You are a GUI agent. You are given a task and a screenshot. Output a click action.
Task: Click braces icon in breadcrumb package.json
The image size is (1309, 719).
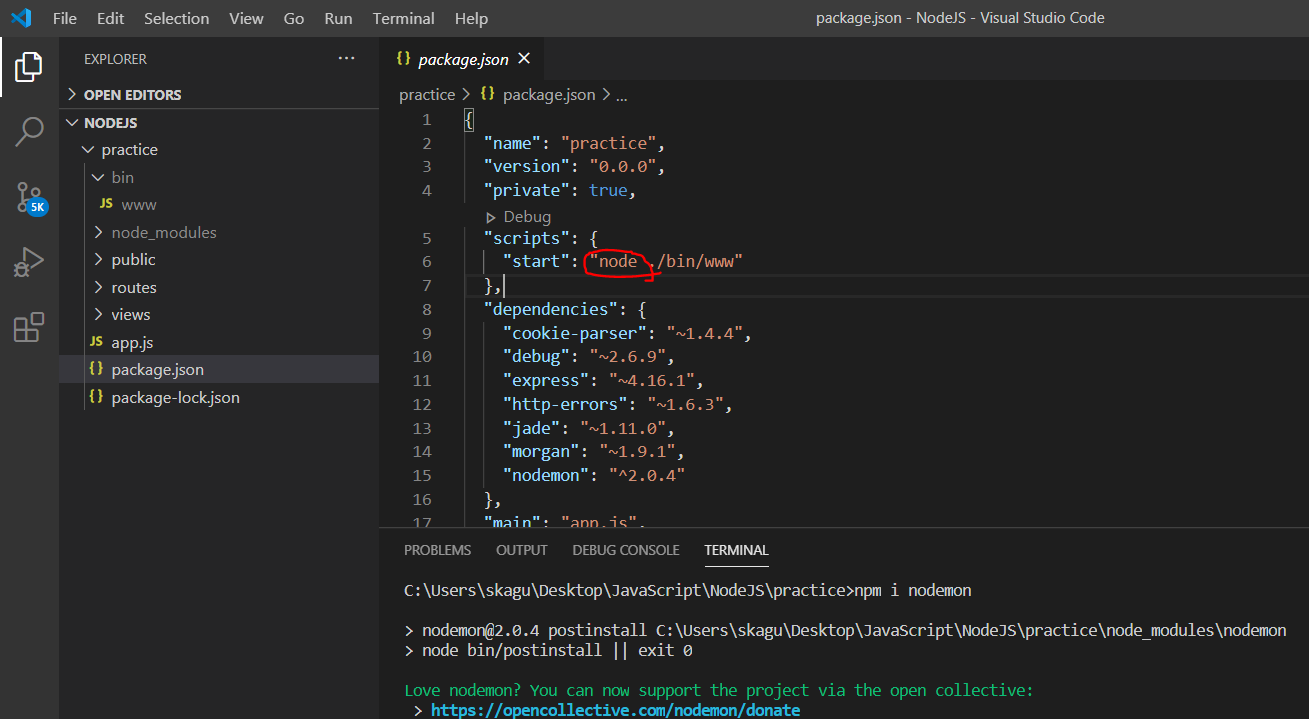coord(488,94)
